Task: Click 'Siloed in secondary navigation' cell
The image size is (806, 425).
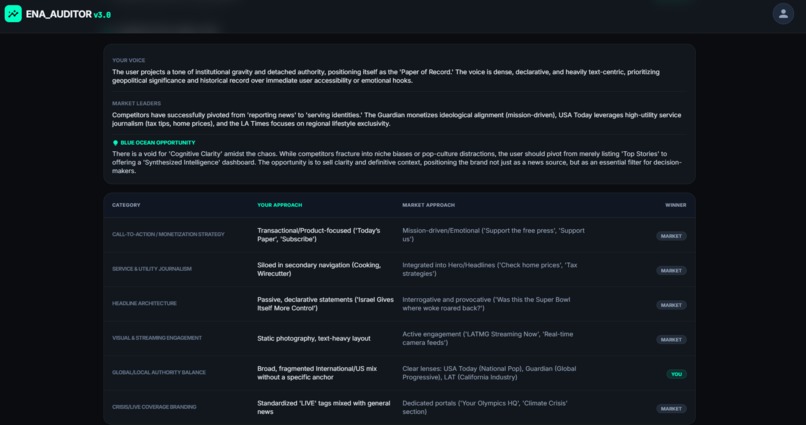Action: pos(319,269)
